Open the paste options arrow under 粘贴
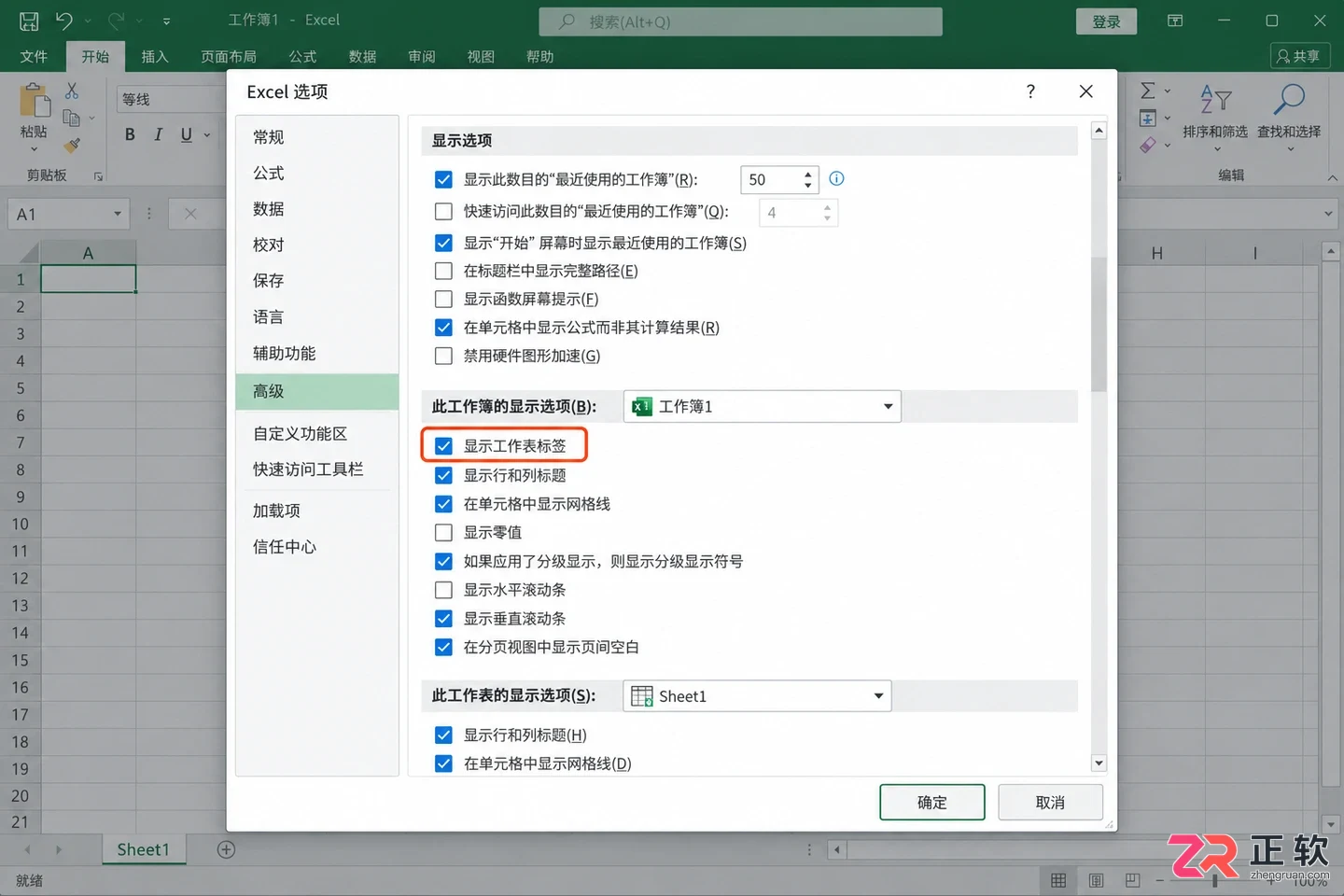The image size is (1344, 896). pyautogui.click(x=35, y=149)
